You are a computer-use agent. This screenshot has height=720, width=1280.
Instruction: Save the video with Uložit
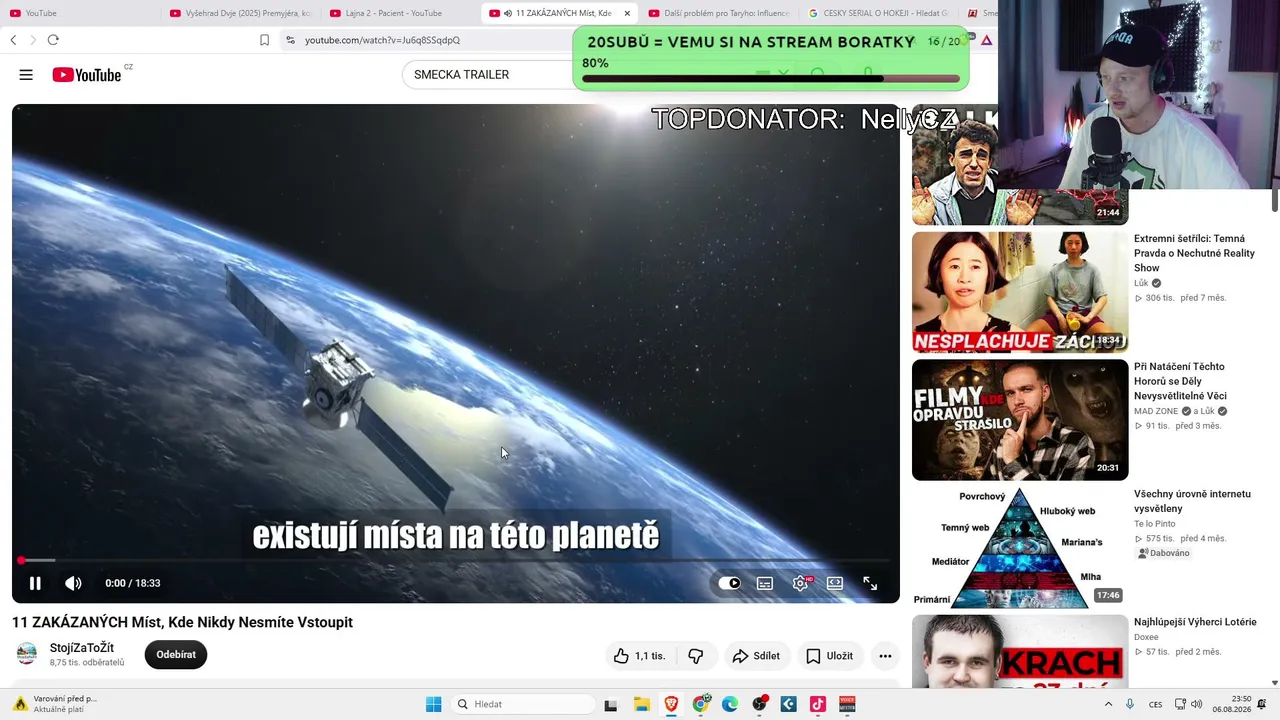830,656
